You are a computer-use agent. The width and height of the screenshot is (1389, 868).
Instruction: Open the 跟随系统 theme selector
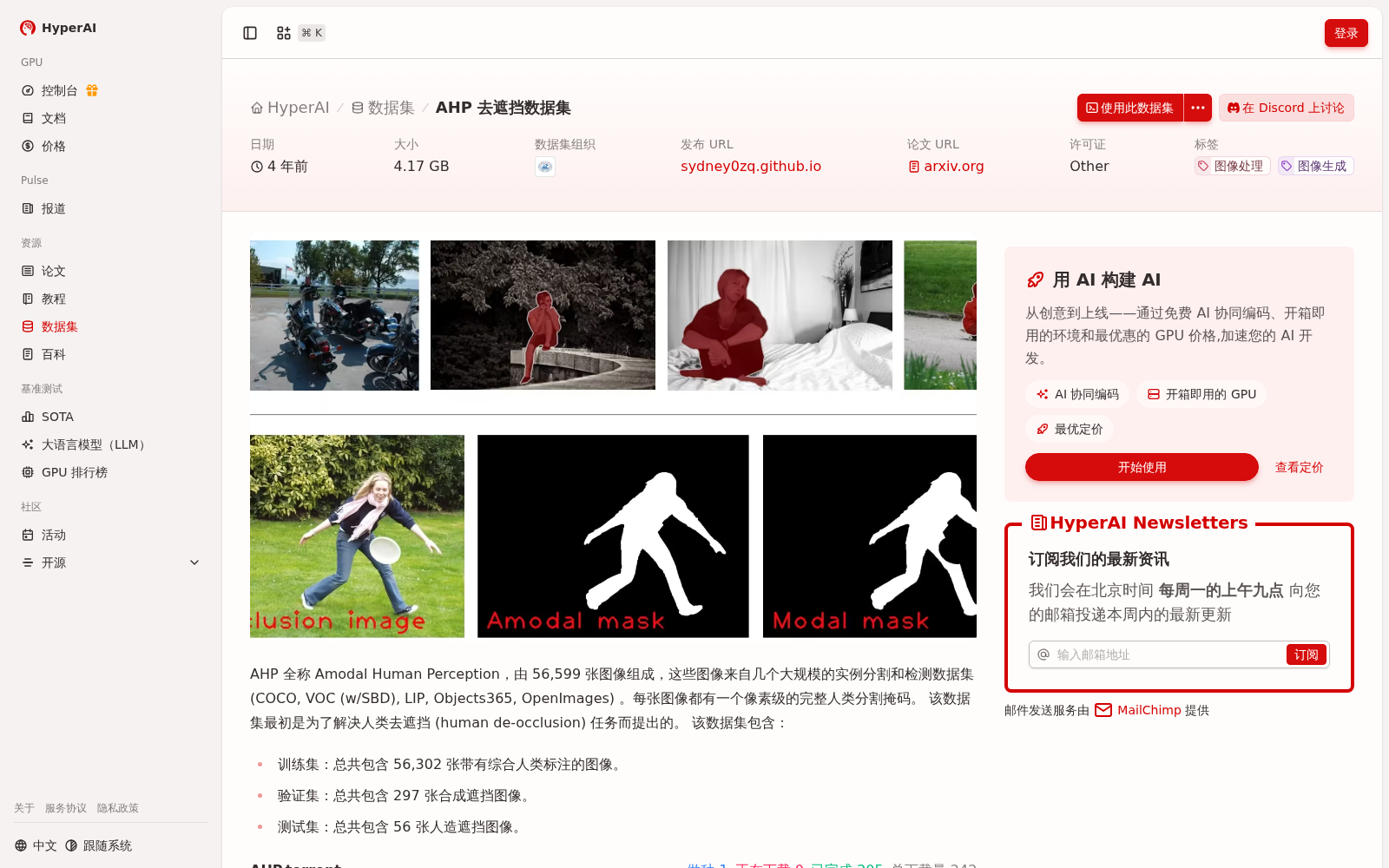[x=98, y=845]
